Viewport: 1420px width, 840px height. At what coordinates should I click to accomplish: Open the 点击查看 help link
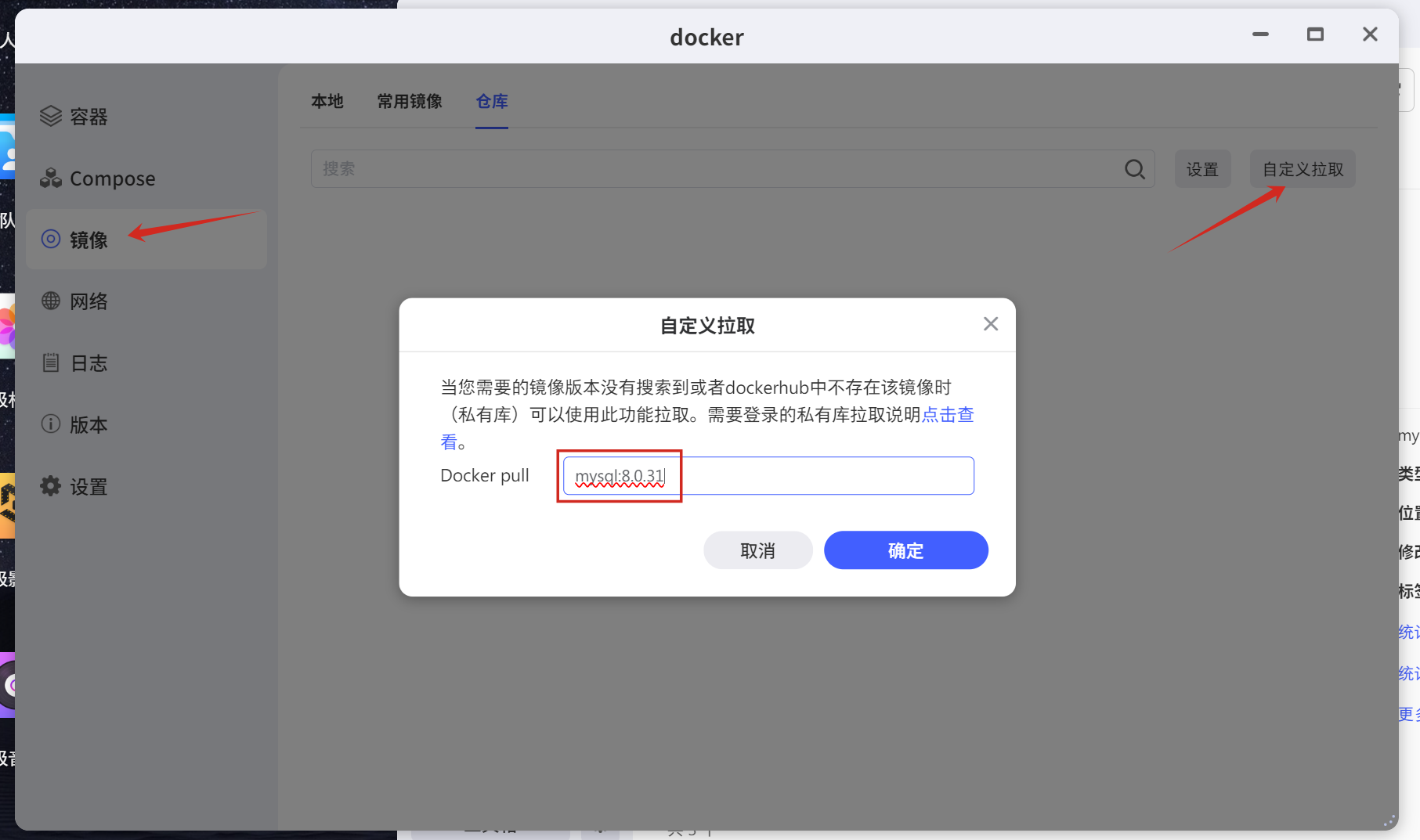(948, 415)
